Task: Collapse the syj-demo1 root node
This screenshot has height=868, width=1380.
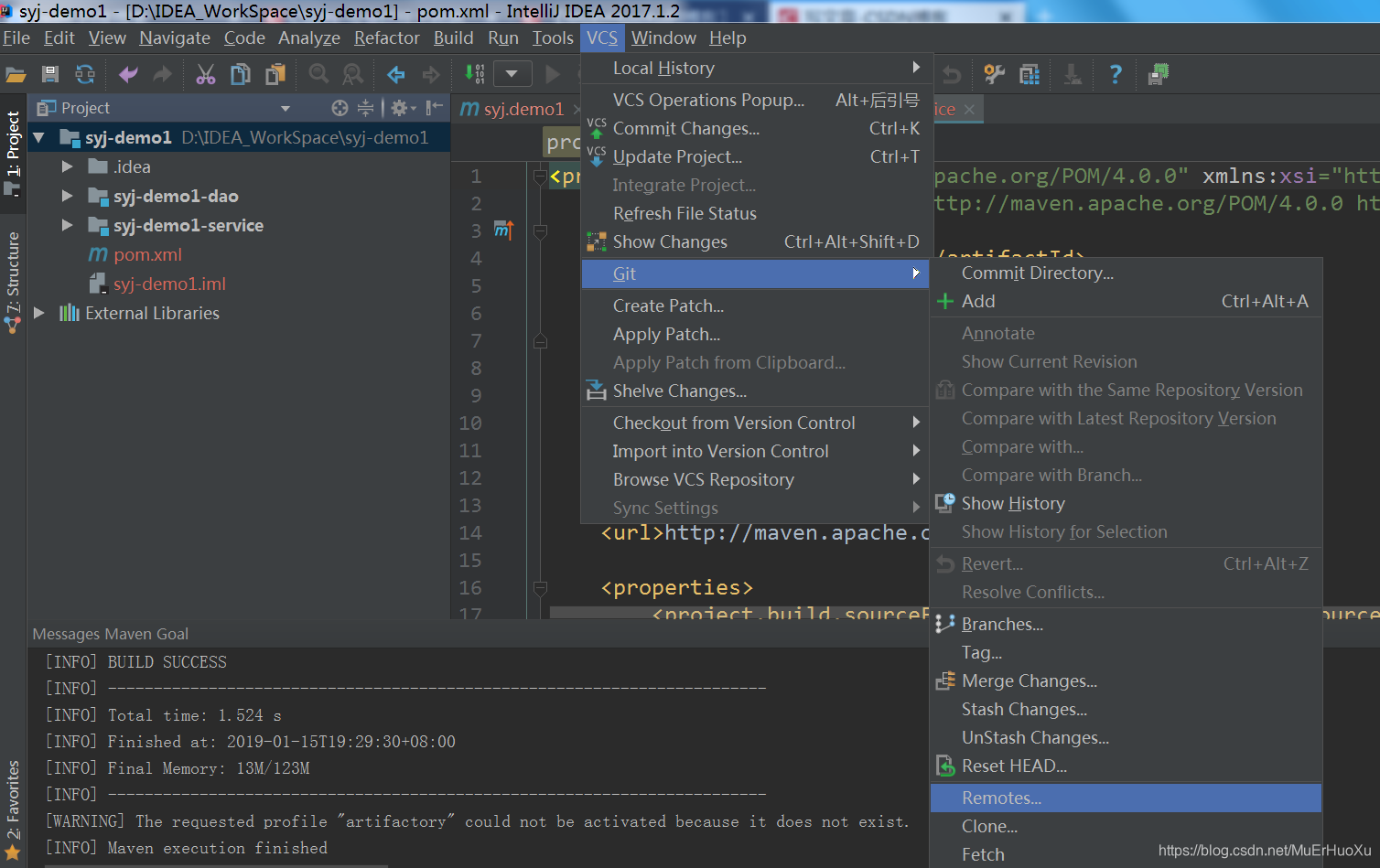Action: coord(38,138)
